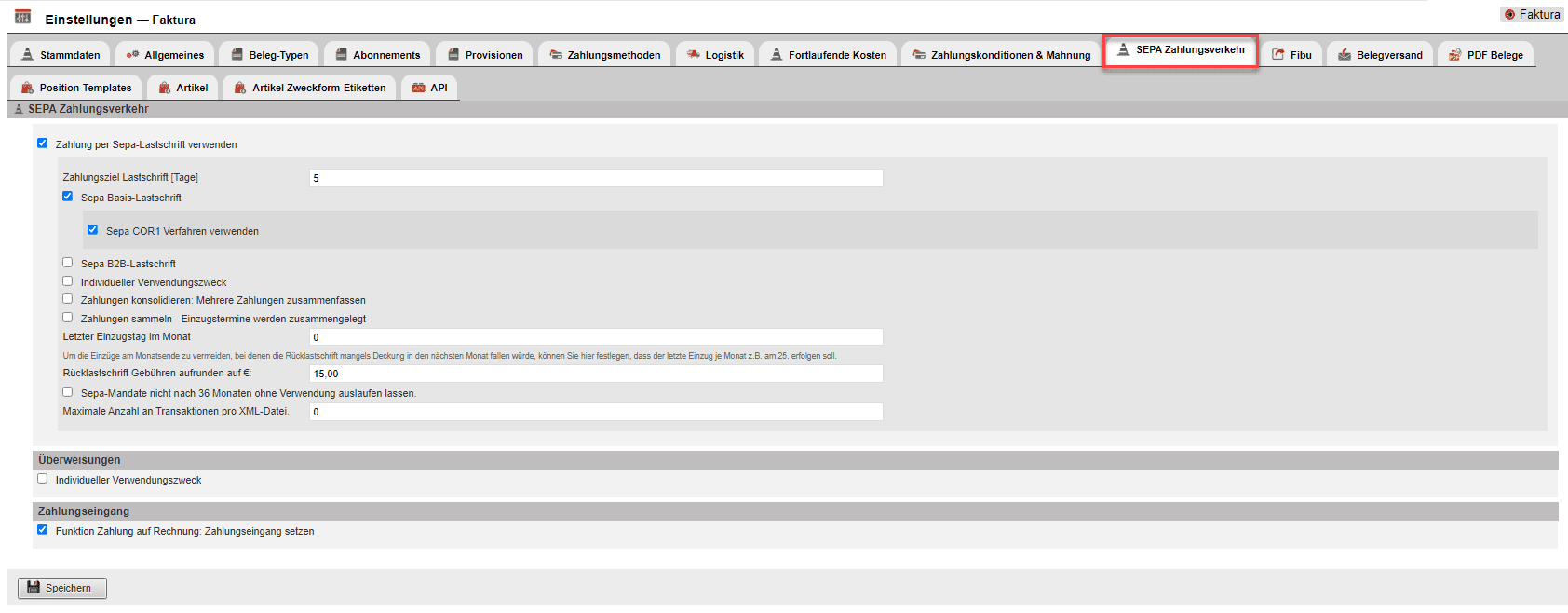Click the API tab icon

tap(419, 88)
